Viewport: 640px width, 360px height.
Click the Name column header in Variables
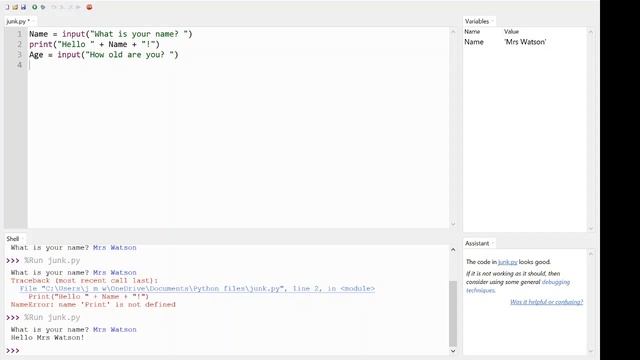(472, 31)
